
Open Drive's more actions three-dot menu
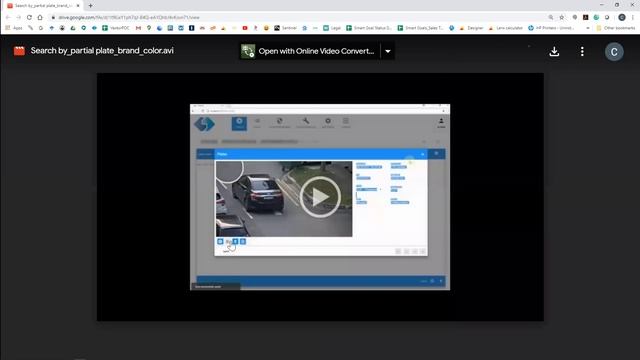(582, 51)
